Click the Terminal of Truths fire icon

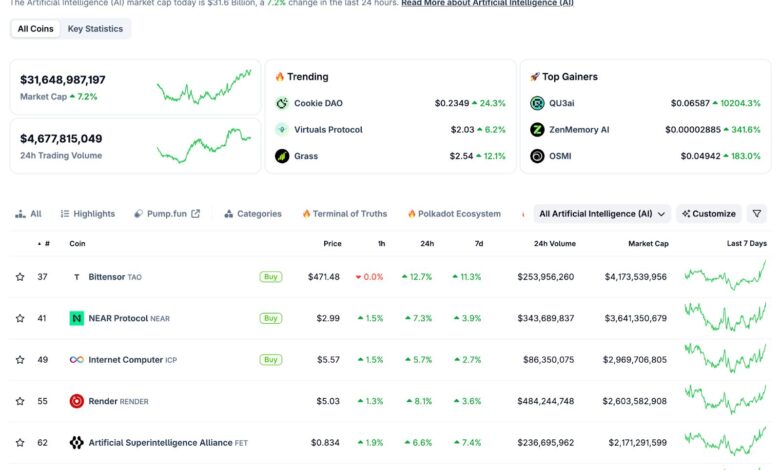[306, 214]
